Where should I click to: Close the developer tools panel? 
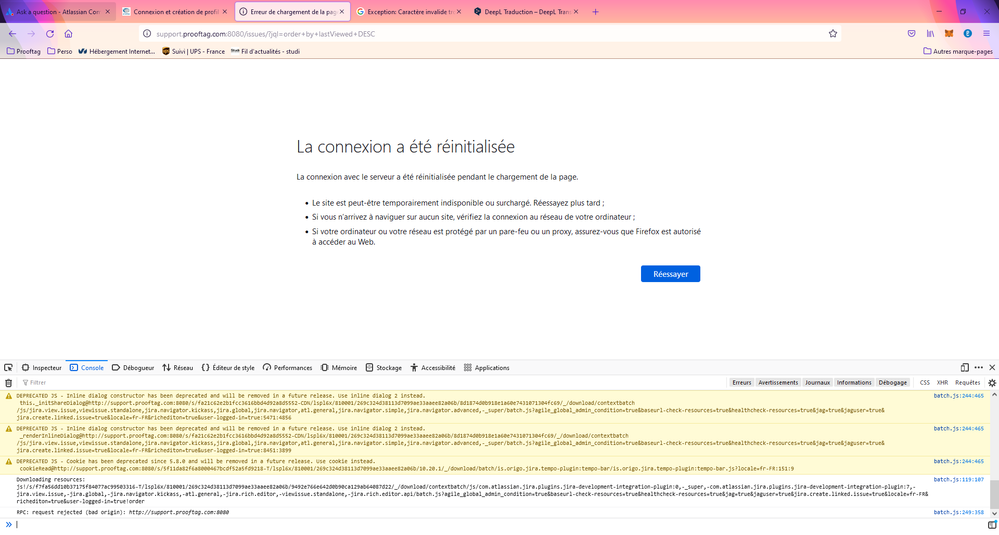tap(992, 367)
